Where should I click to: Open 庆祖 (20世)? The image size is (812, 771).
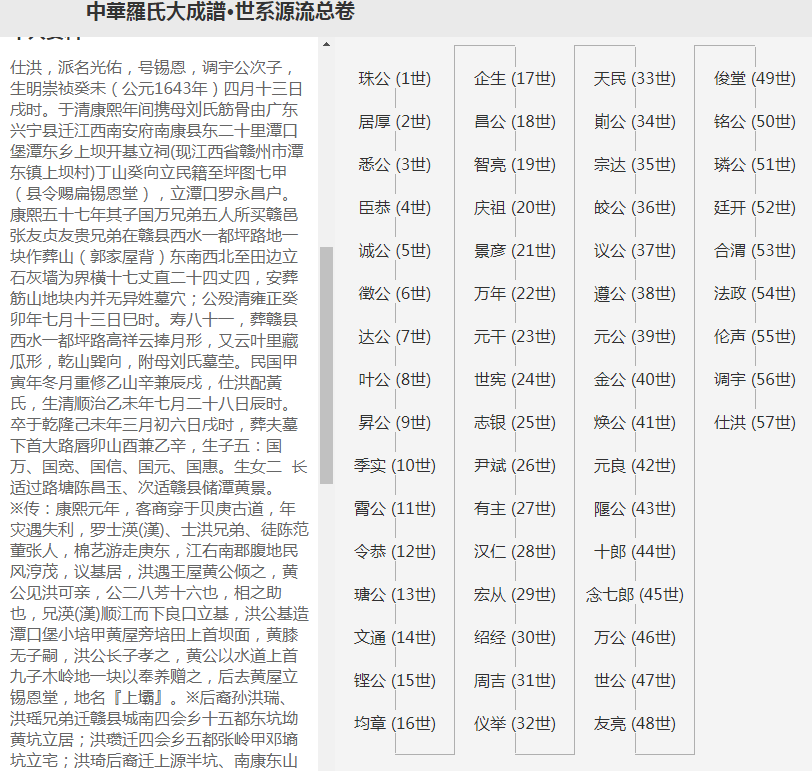(x=515, y=208)
